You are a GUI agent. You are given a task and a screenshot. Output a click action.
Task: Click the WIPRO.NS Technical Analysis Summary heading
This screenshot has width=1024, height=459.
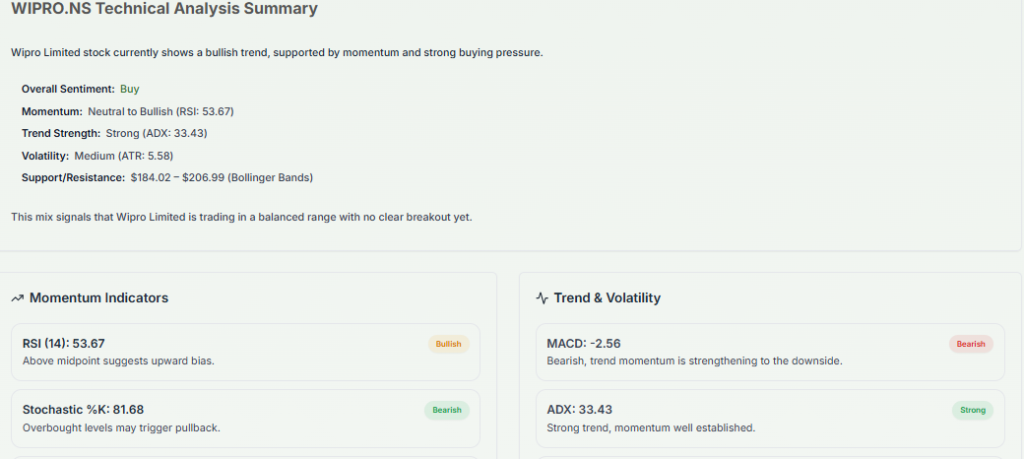(164, 9)
